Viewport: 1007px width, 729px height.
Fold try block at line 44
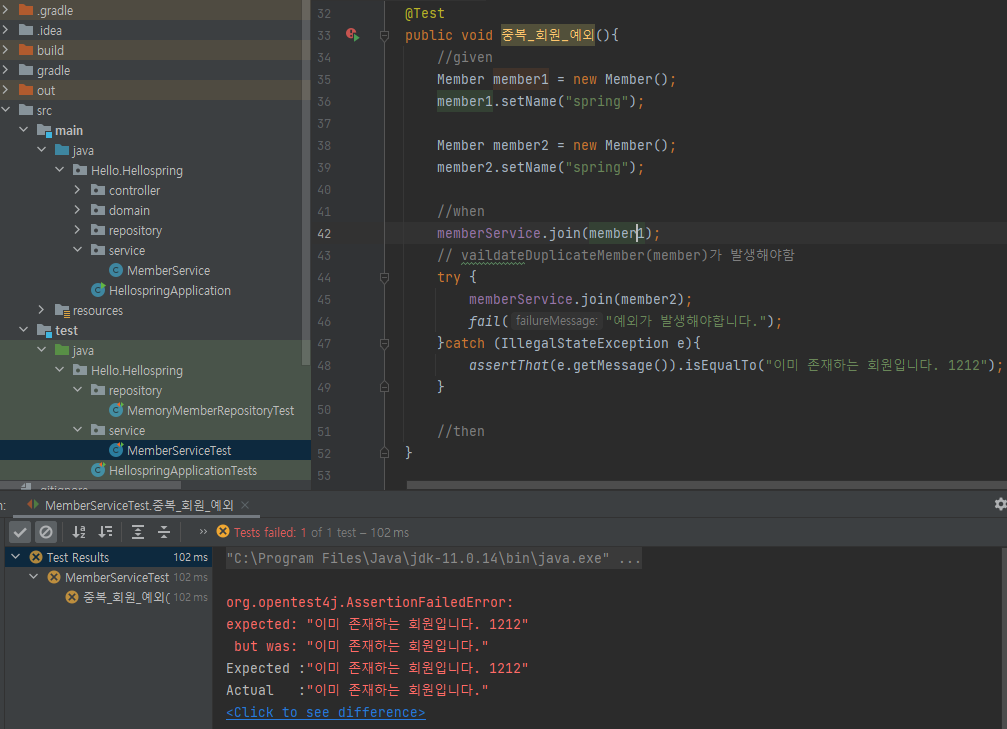[385, 277]
